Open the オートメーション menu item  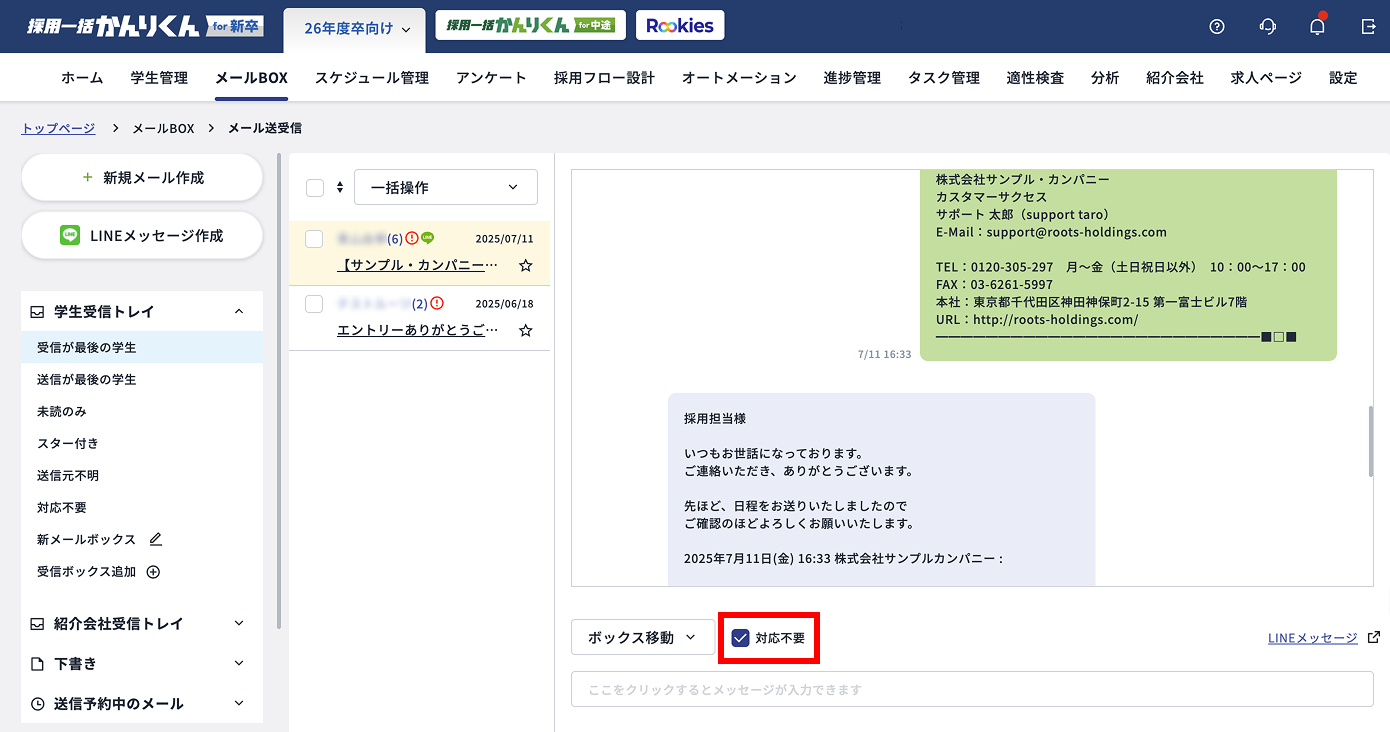738,77
